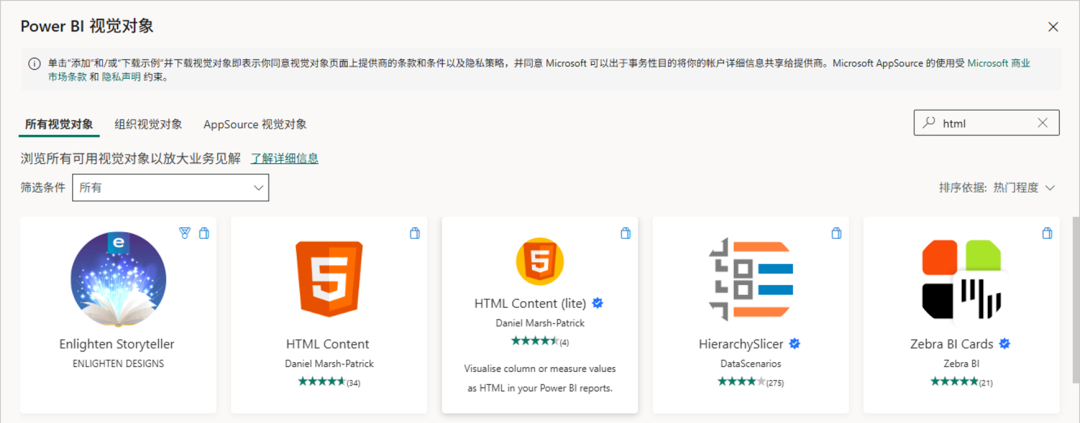This screenshot has height=423, width=1080.
Task: Select the Enlighten Storyteller logo thumbnail
Action: click(x=118, y=280)
